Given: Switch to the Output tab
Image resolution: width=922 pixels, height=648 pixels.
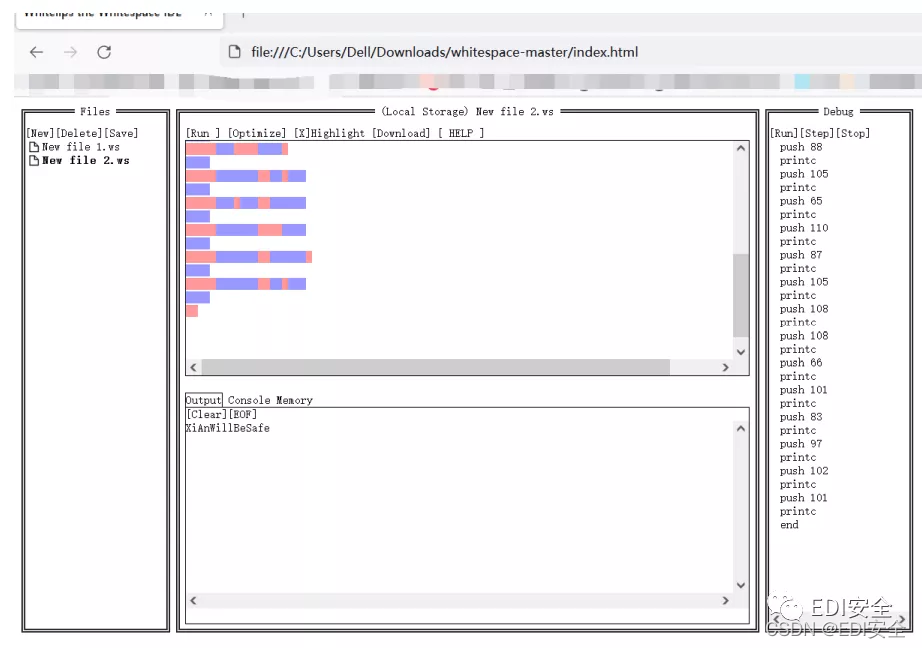Looking at the screenshot, I should click(x=203, y=400).
